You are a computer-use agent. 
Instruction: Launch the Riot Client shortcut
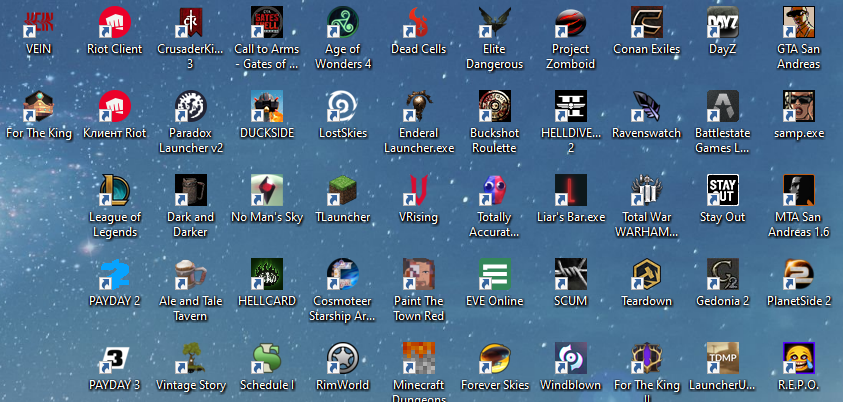[115, 23]
